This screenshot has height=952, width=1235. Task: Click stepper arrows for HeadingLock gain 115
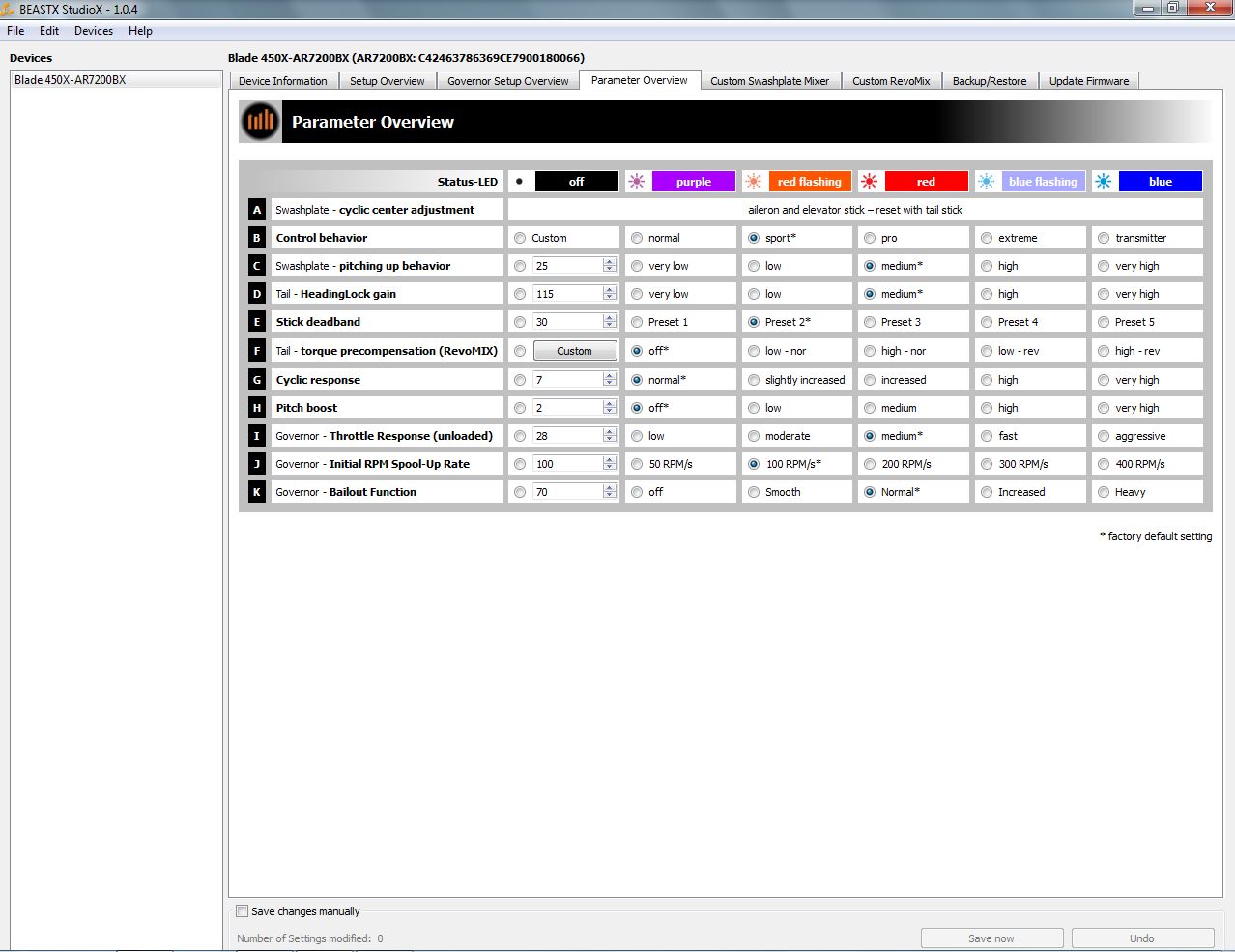610,294
